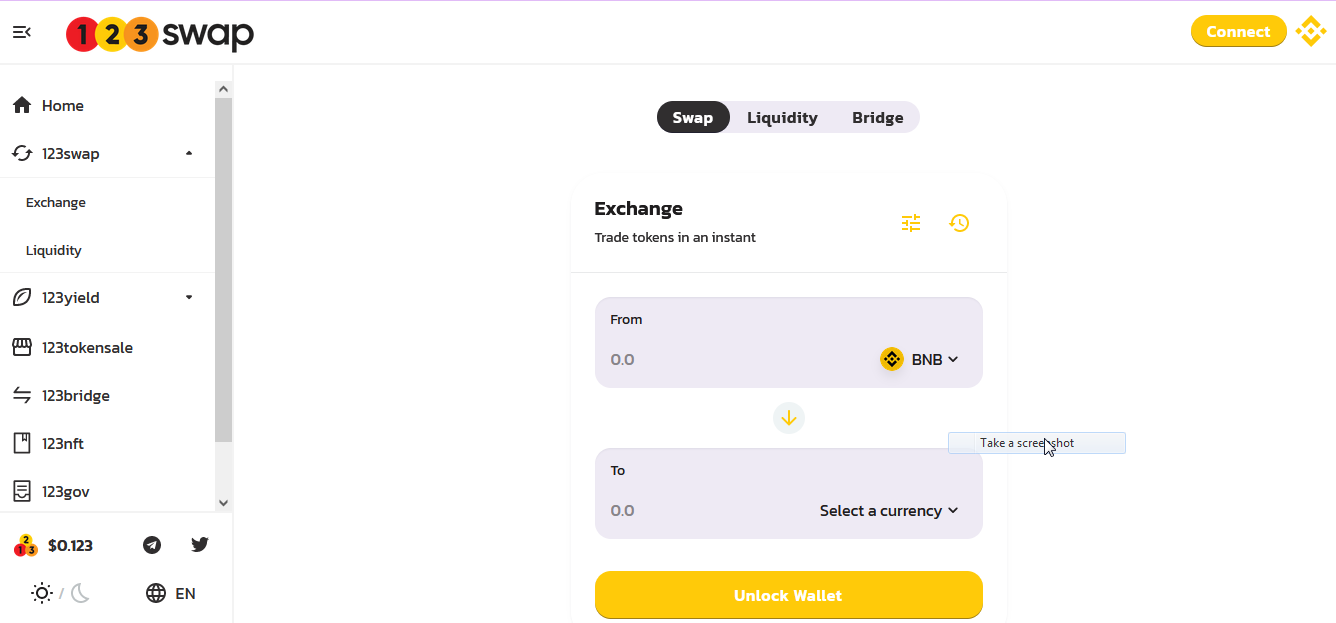Open the BNB token dropdown

click(x=920, y=359)
